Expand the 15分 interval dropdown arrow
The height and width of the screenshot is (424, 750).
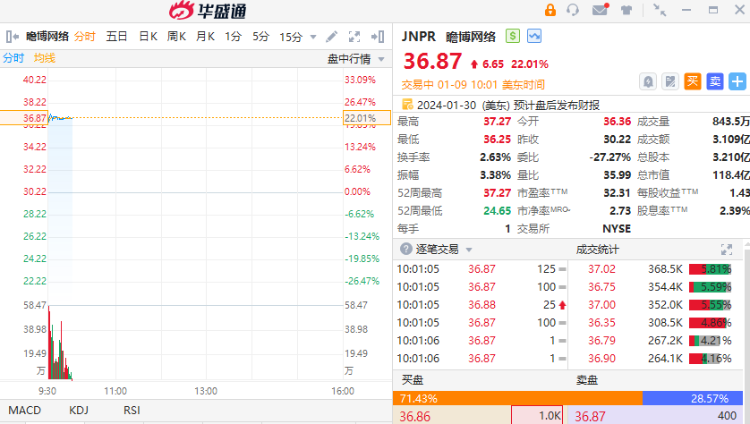[x=313, y=37]
